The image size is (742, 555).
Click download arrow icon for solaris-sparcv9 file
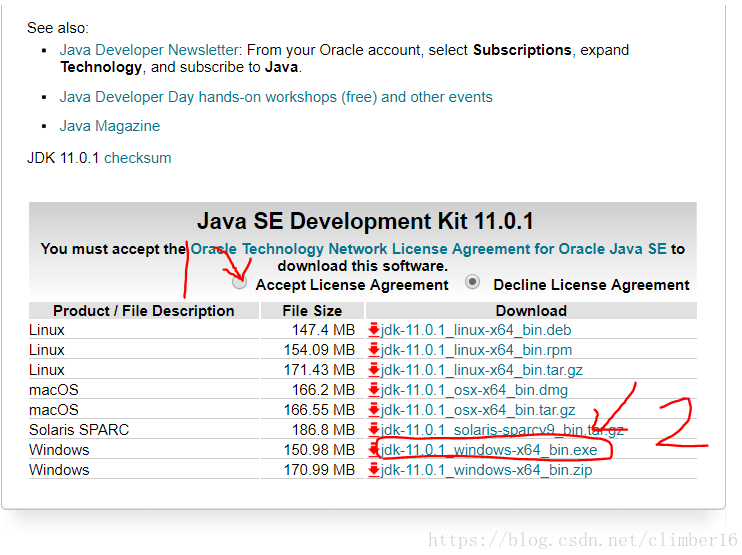click(374, 429)
